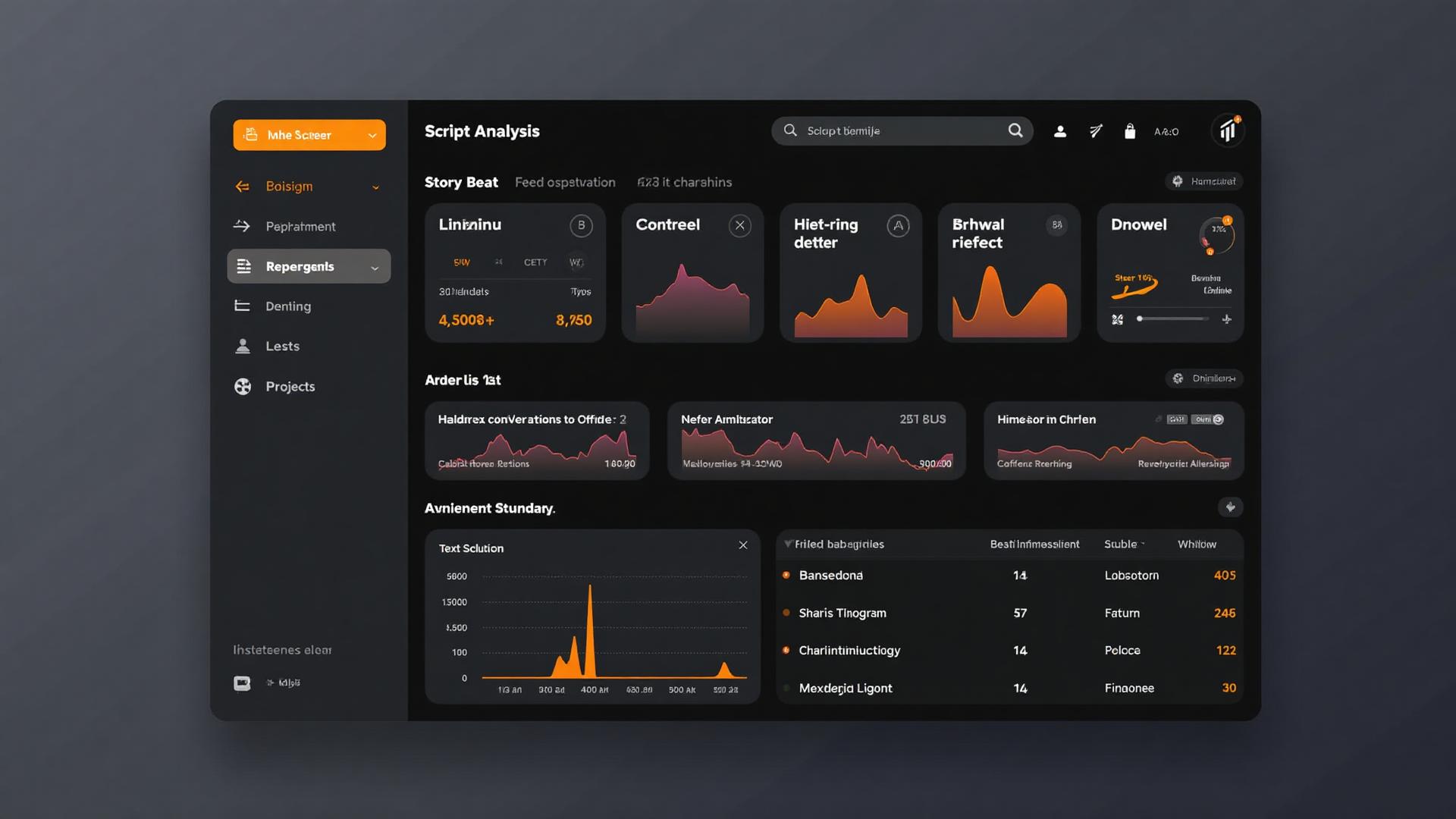1456x819 pixels.
Task: Open the Mhe Screer orange dropdown
Action: tap(309, 135)
